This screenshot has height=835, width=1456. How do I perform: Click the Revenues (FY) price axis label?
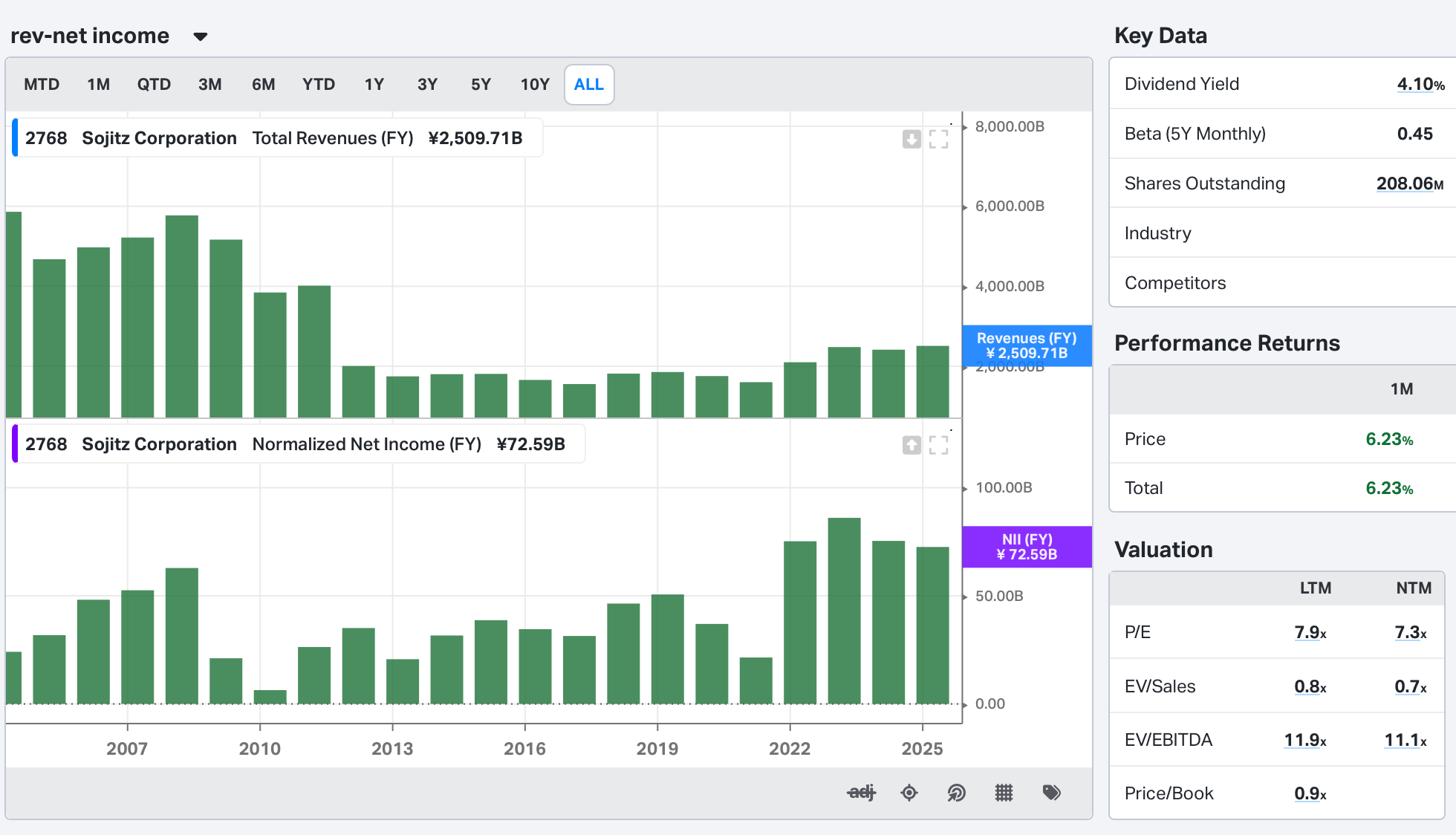(x=1027, y=345)
